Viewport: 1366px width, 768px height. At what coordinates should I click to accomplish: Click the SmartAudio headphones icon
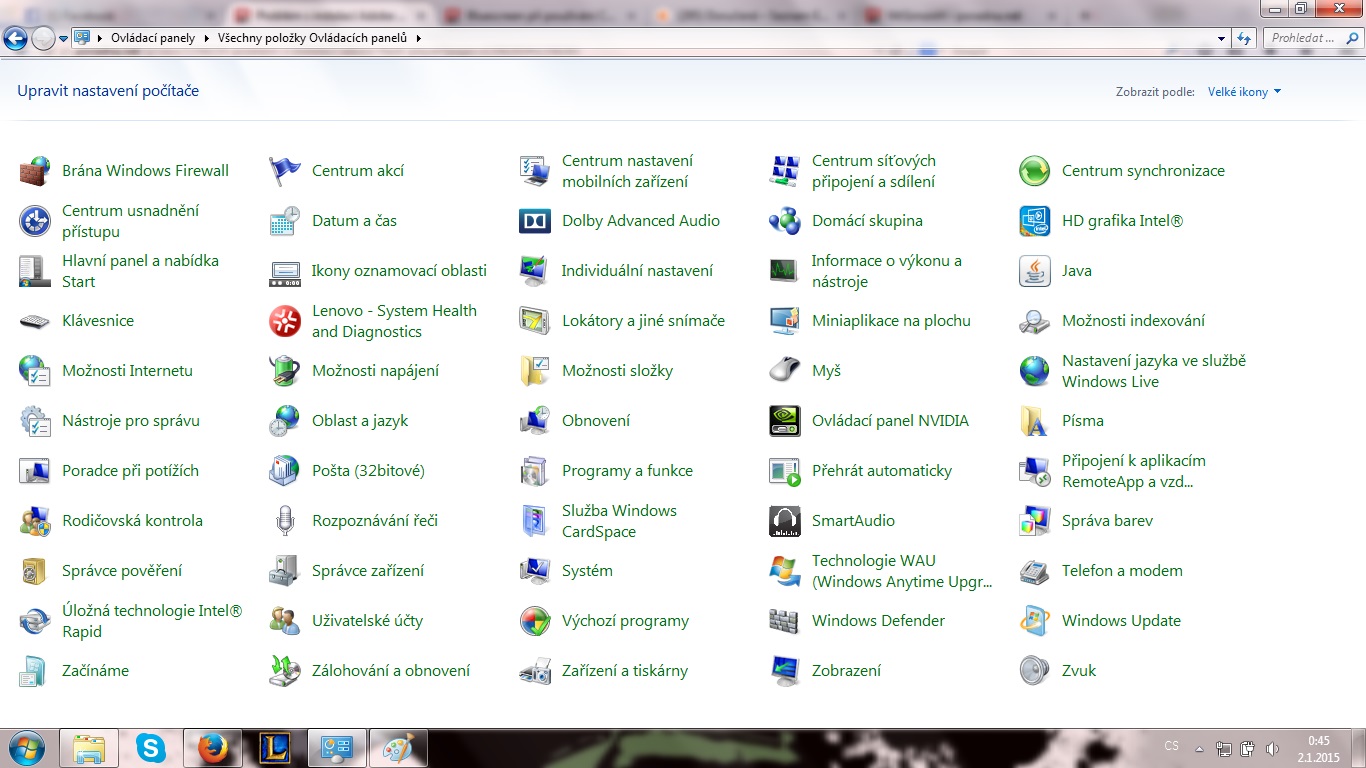pos(784,521)
